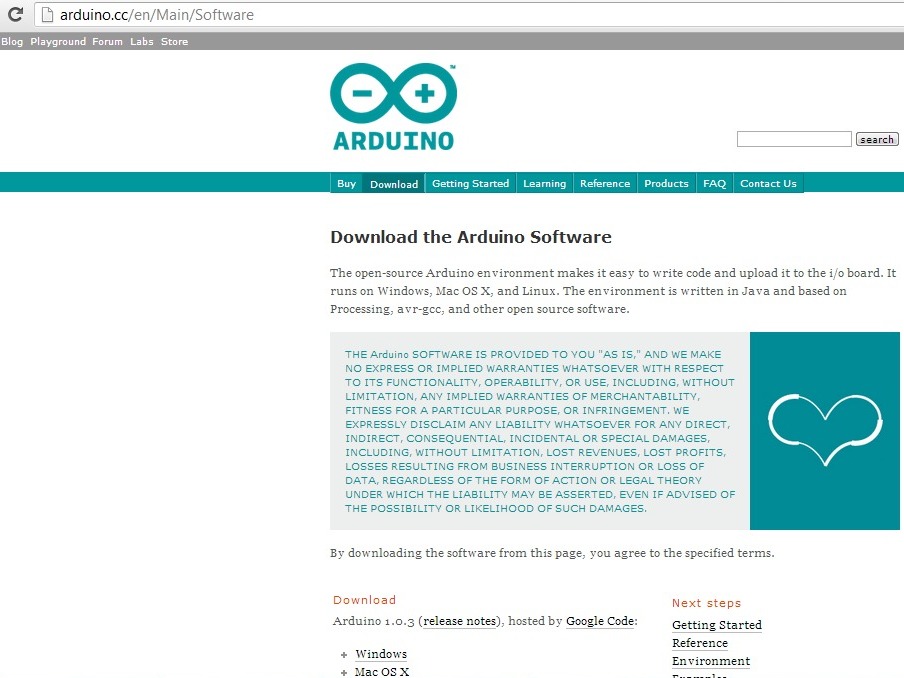
Task: Open the Forum link
Action: click(x=107, y=42)
